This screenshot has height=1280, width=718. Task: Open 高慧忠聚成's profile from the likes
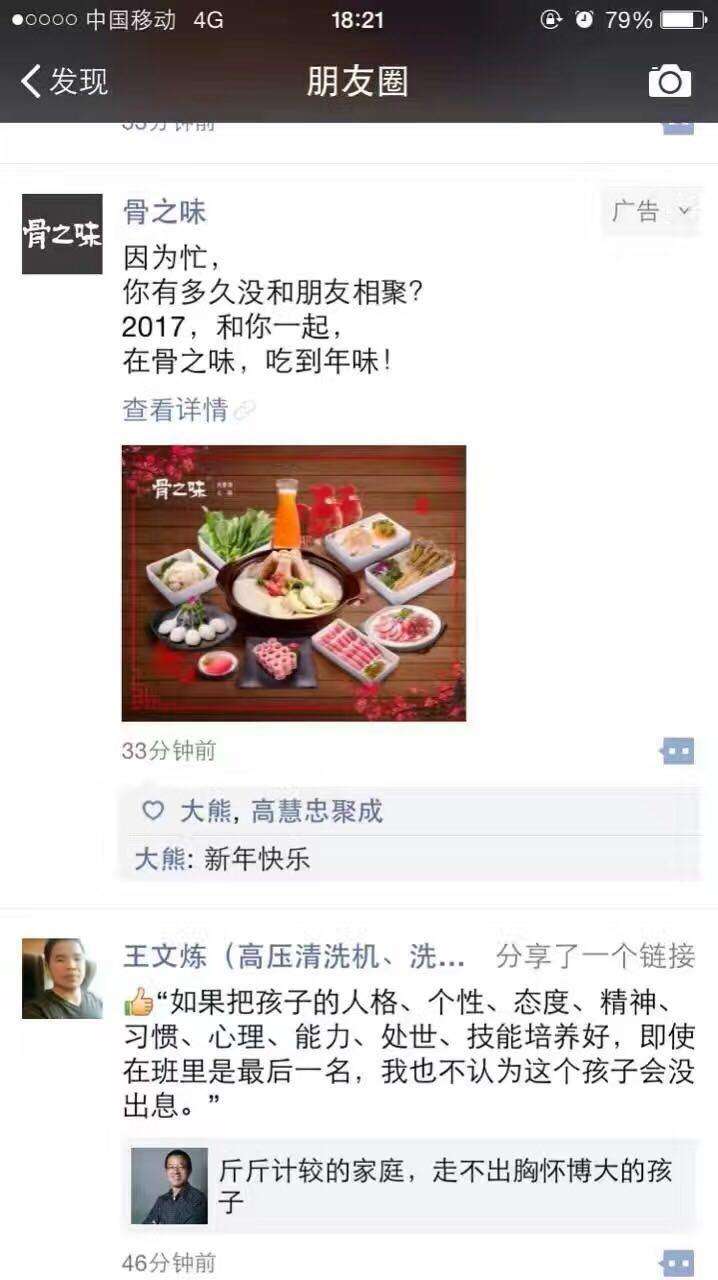[317, 811]
